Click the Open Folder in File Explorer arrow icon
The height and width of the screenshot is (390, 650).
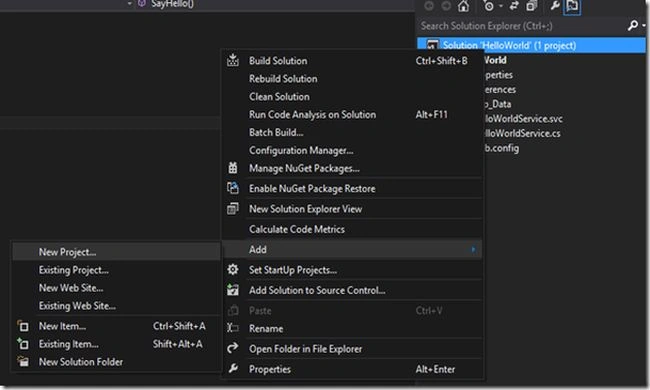233,348
